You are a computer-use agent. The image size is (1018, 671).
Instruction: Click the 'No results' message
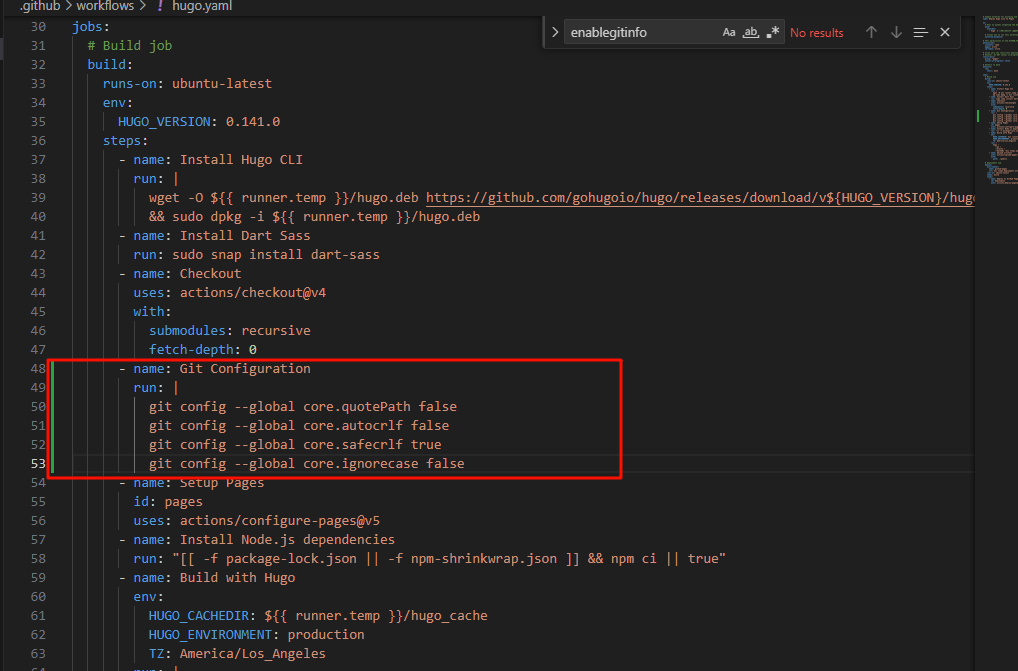tap(817, 33)
